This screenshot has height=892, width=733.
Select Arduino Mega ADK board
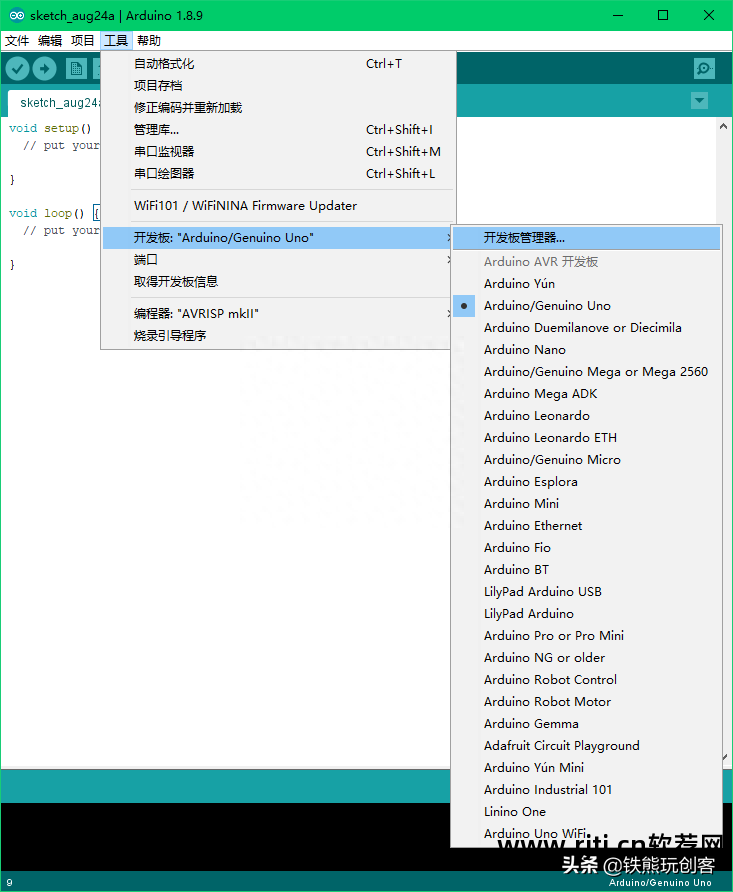point(586,394)
